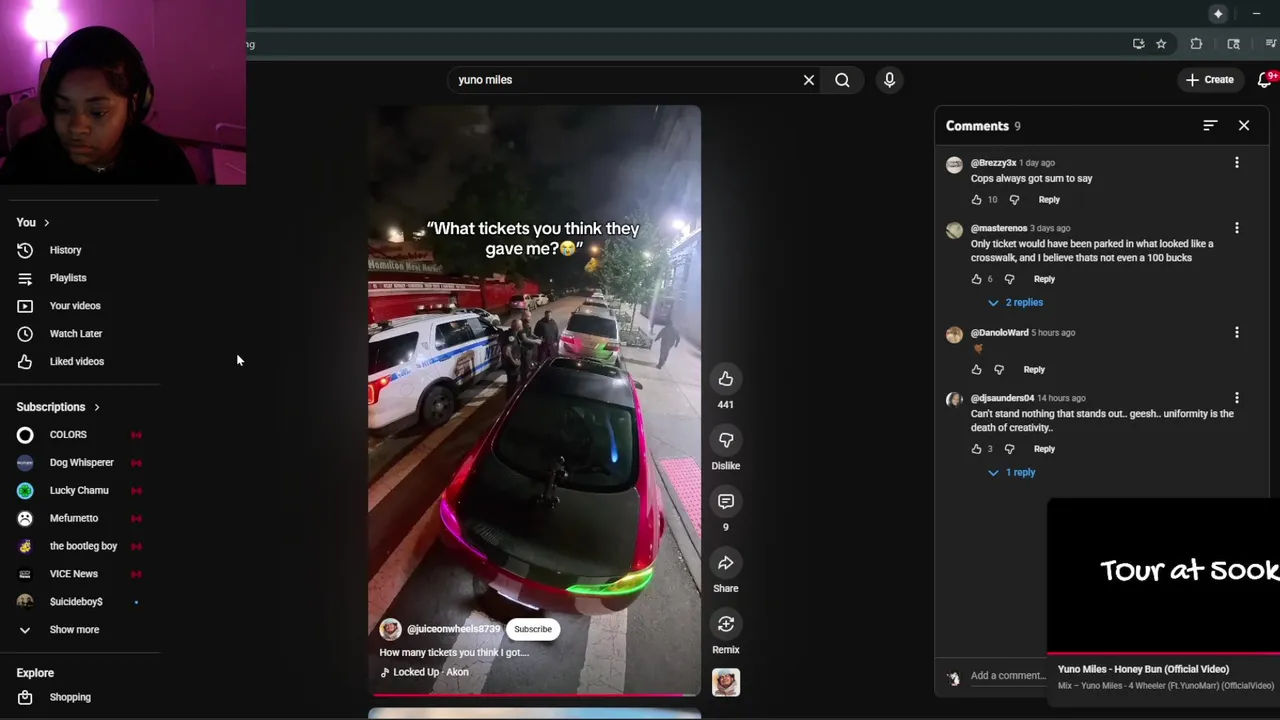Dislike the @masterenos comment
Image resolution: width=1280 pixels, height=720 pixels.
1009,279
